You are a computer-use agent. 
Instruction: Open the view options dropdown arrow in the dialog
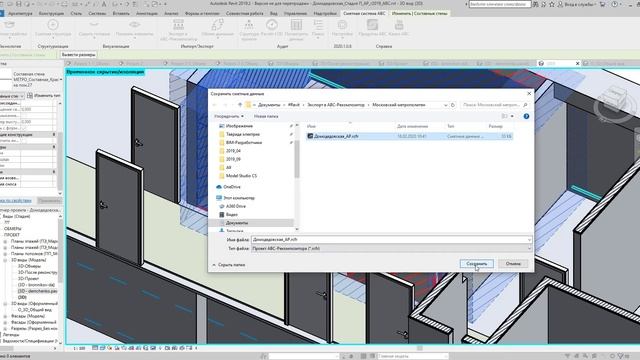(x=512, y=116)
